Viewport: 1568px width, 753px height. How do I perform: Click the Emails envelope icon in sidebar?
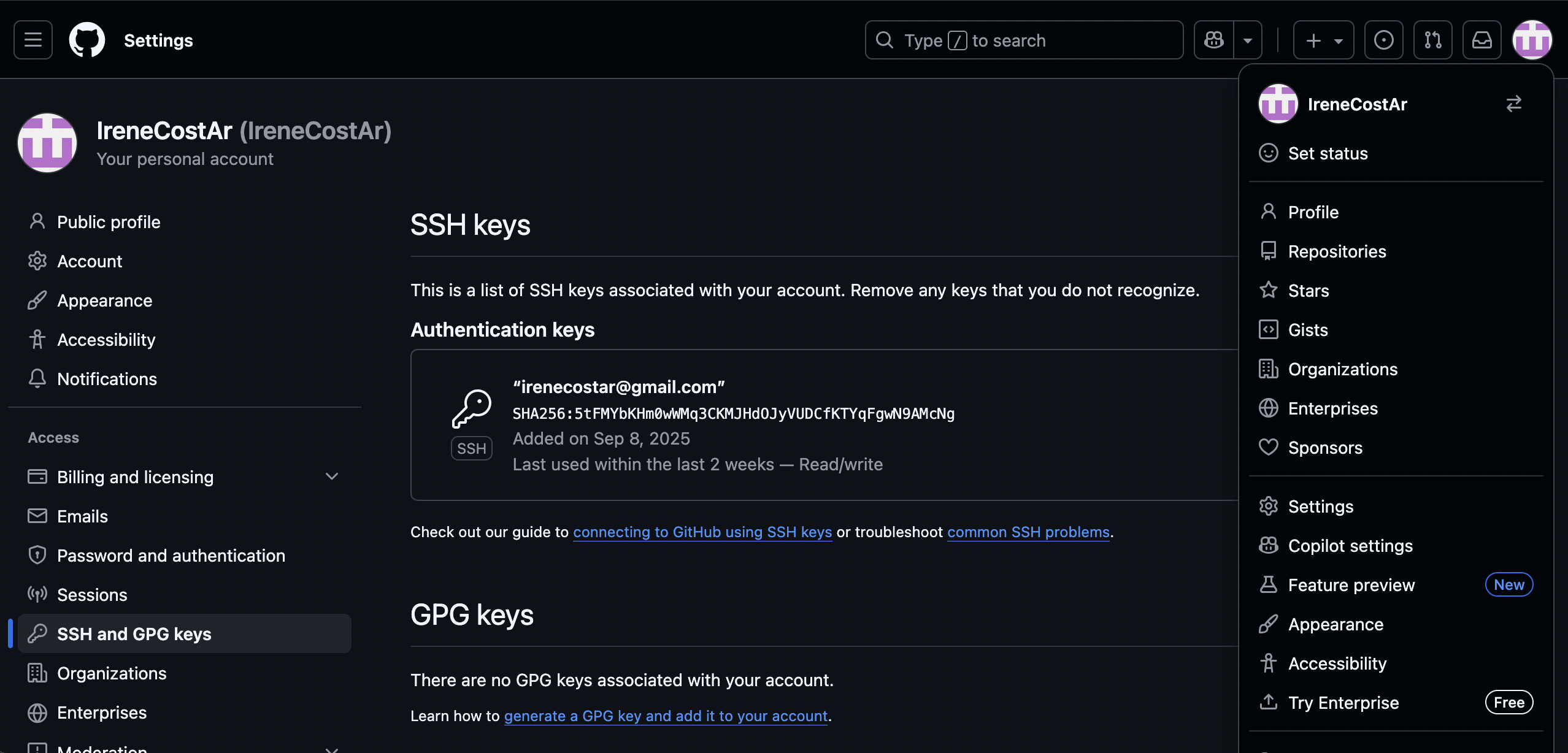pyautogui.click(x=37, y=516)
